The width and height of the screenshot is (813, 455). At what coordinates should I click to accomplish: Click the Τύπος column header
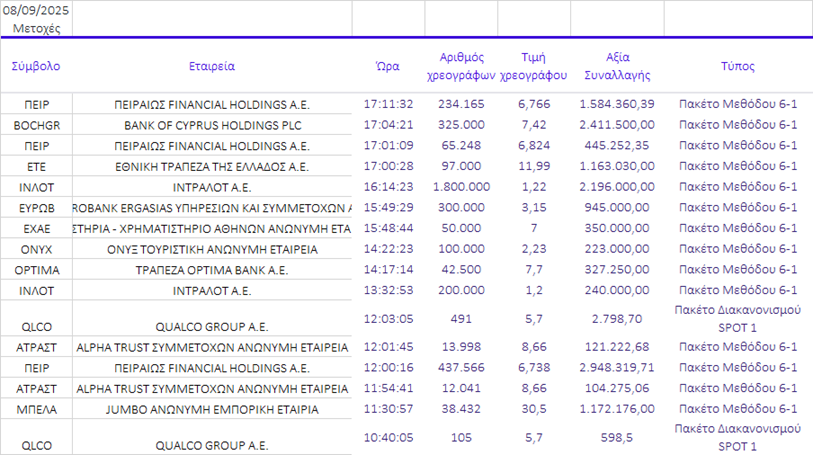pos(737,66)
